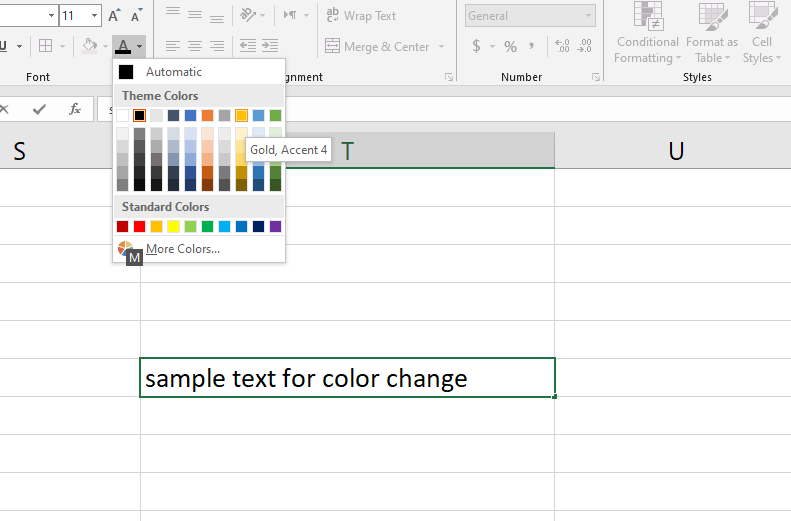The width and height of the screenshot is (791, 521).
Task: Pick the green theme color swatch
Action: [275, 115]
